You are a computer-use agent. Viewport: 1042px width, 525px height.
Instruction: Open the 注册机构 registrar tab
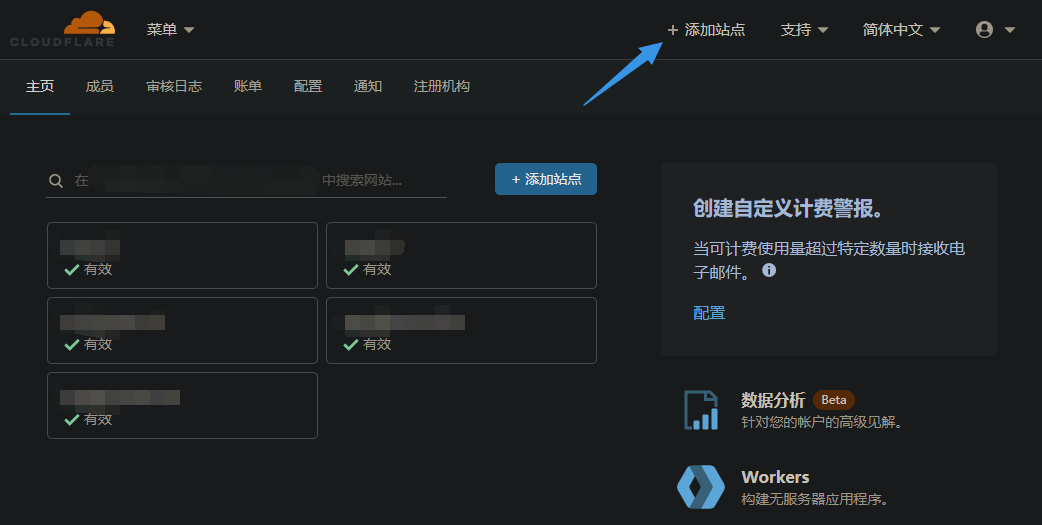tap(442, 87)
